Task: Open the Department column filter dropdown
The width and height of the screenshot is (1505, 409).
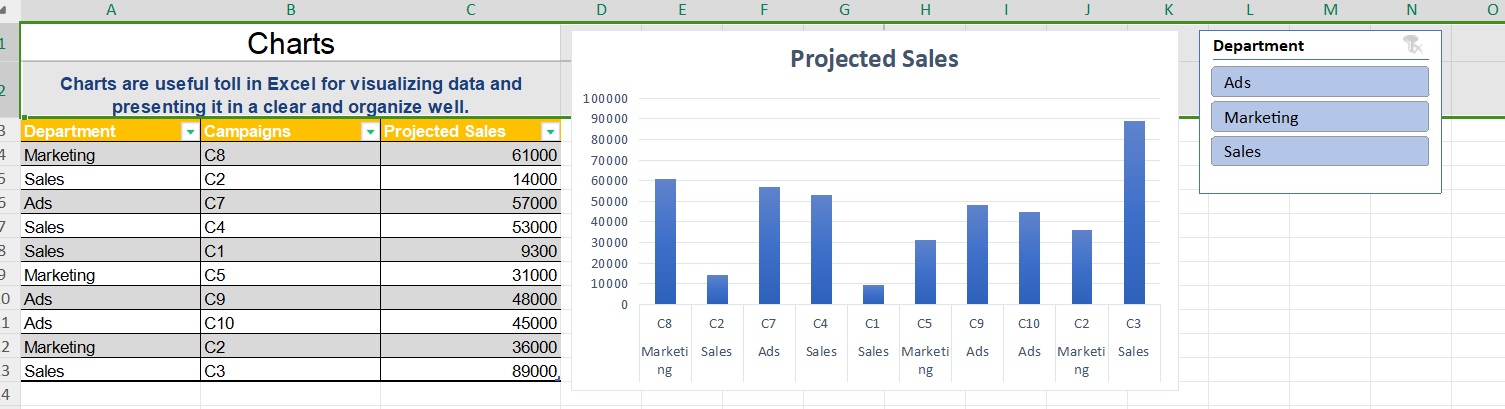Action: coord(190,132)
